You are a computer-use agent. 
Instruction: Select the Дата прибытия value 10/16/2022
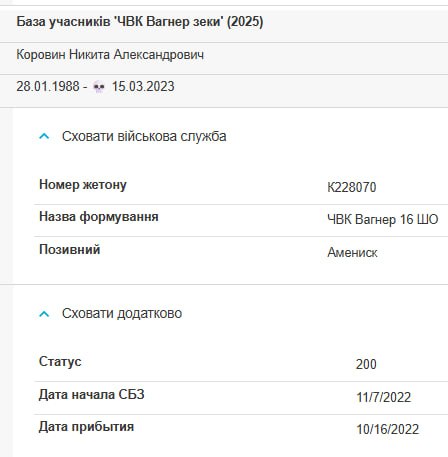388,429
